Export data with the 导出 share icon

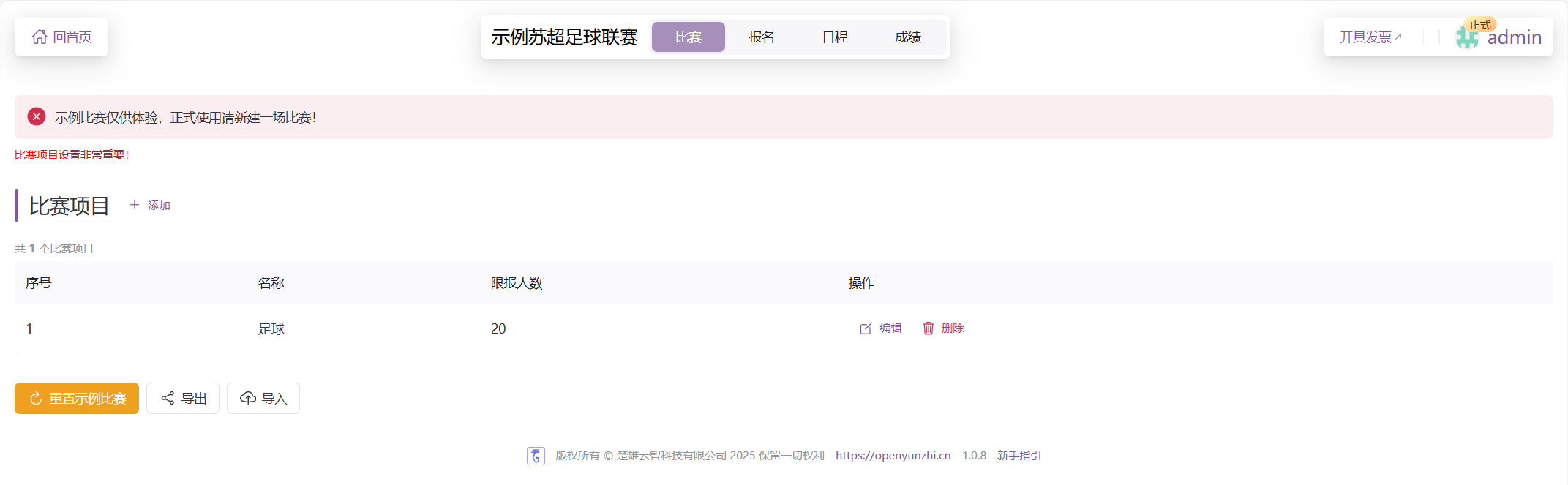coord(168,398)
